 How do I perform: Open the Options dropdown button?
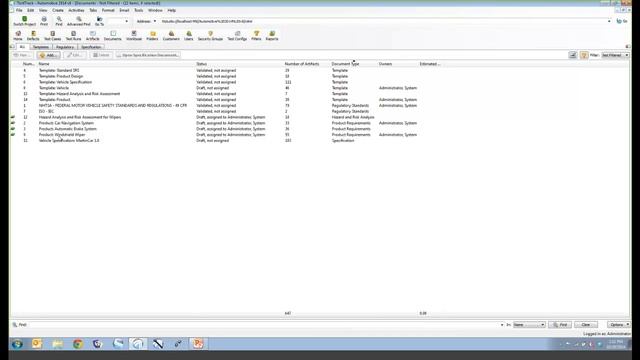click(618, 324)
